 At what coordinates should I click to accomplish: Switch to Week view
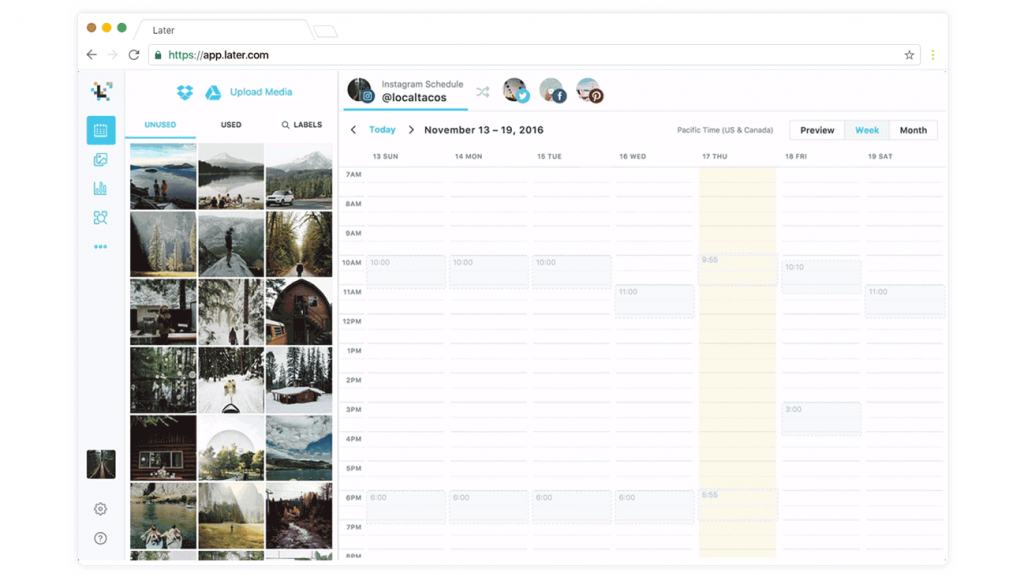867,131
